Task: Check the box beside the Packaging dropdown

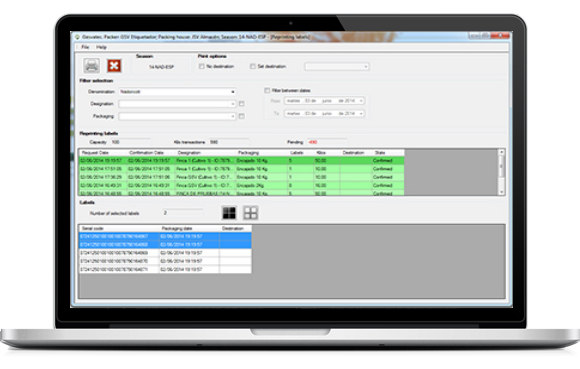Action: click(x=242, y=116)
